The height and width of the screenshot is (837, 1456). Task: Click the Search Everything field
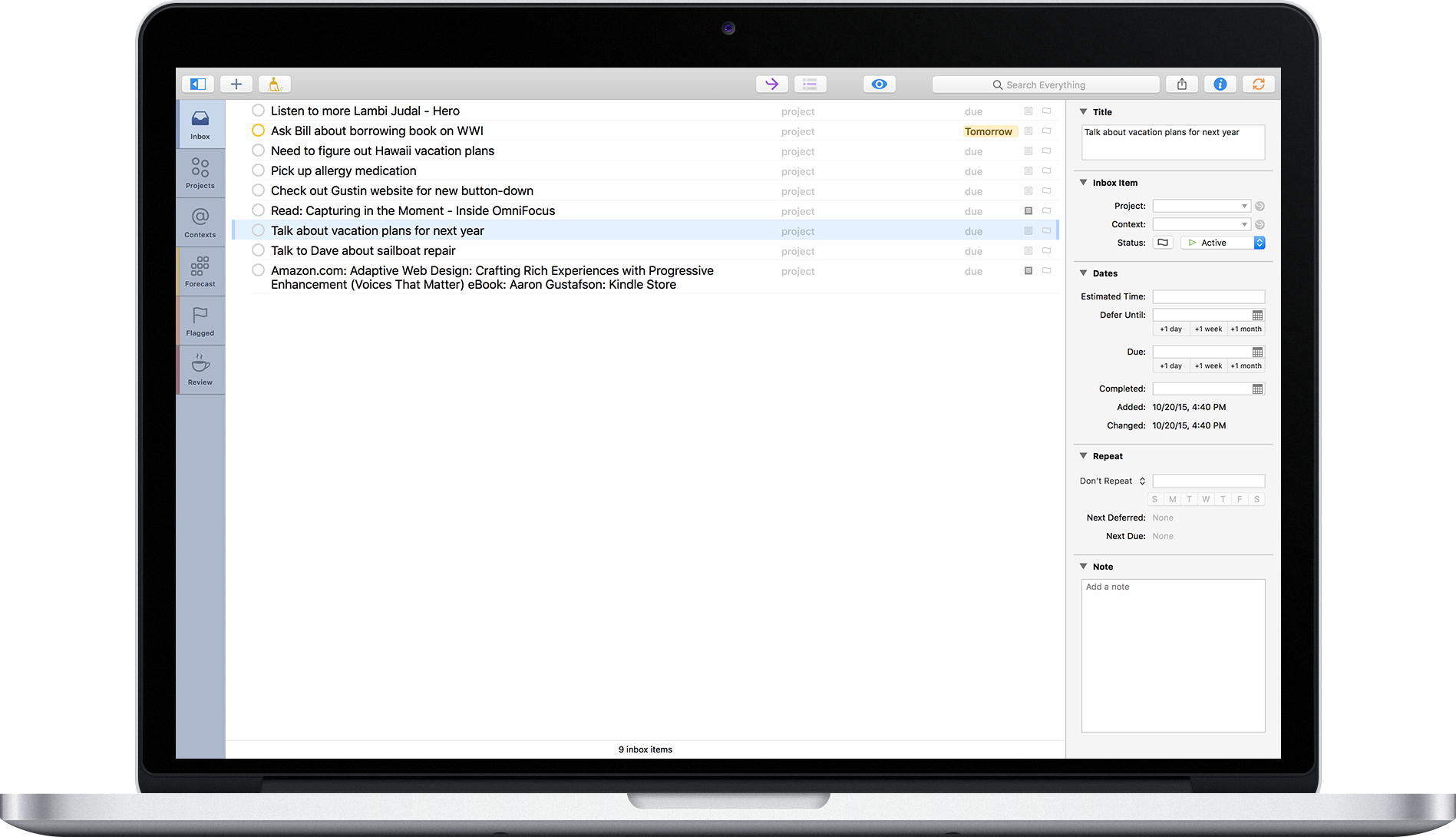[x=1045, y=84]
